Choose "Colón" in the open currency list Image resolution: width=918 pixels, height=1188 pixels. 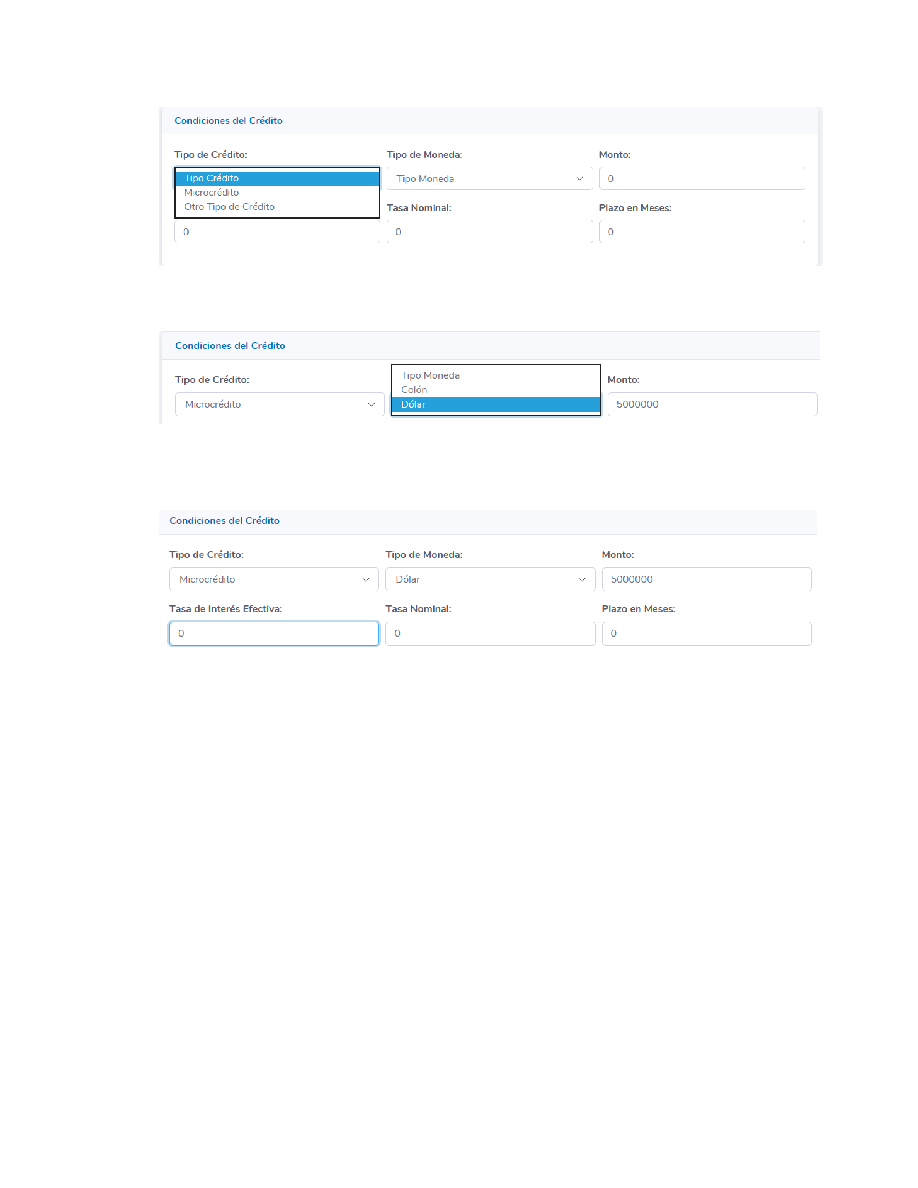pyautogui.click(x=496, y=389)
